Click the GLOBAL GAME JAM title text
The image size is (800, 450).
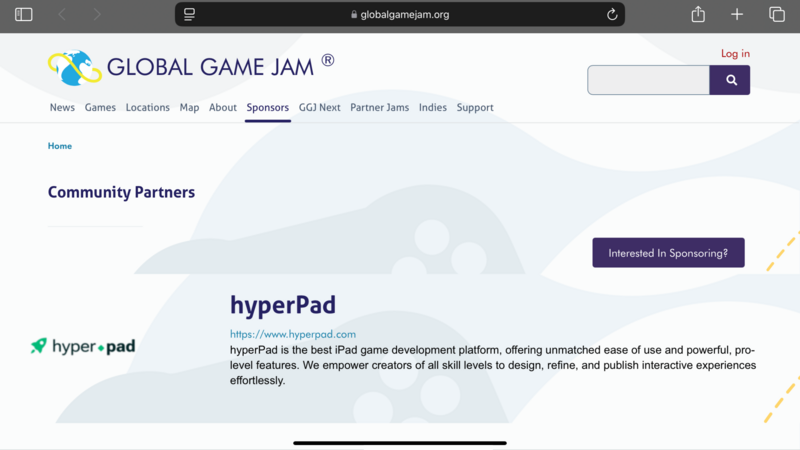click(x=210, y=67)
